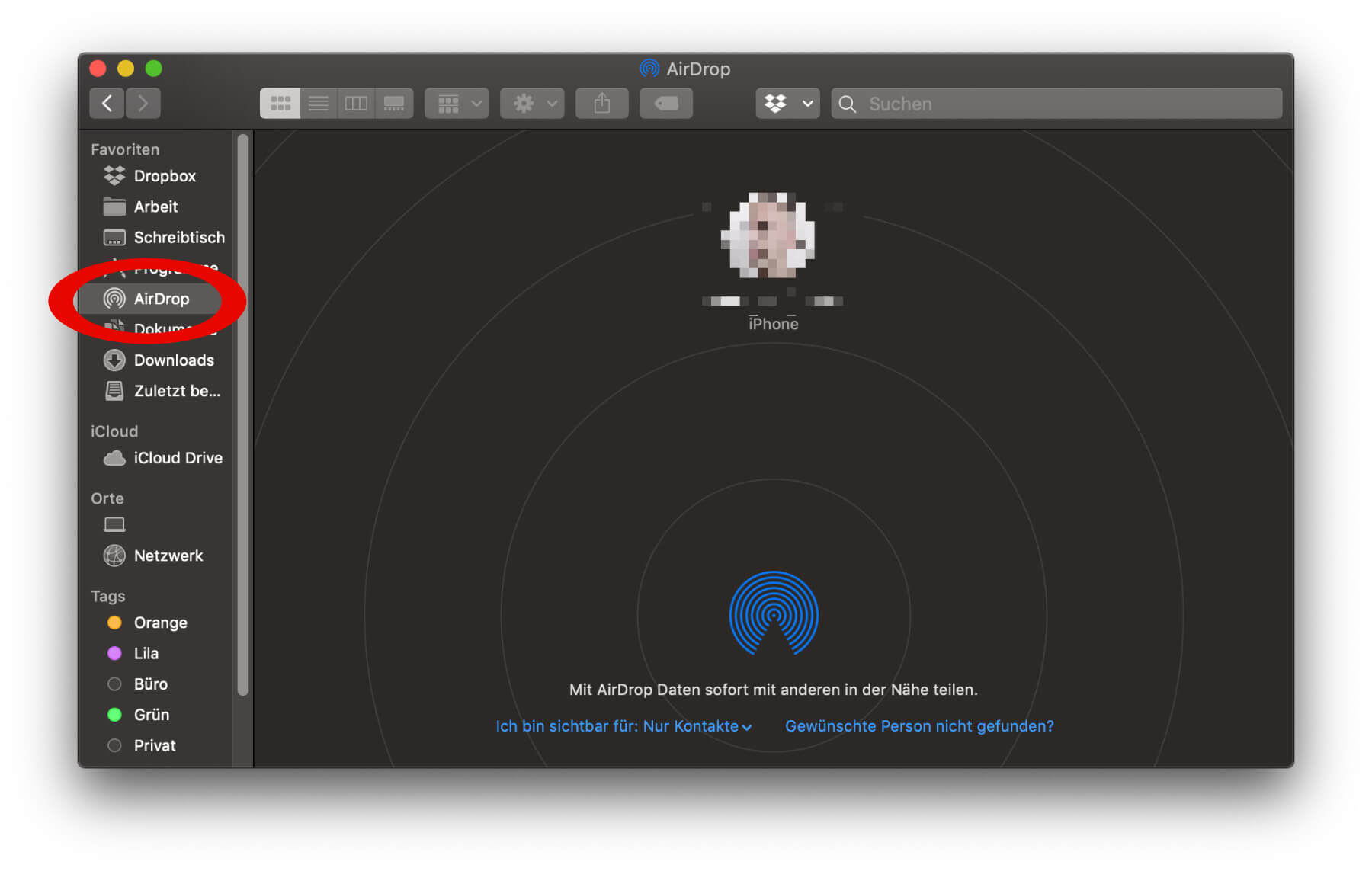Viewport: 1372px width, 871px height.
Task: Go back with the left arrow button
Action: pyautogui.click(x=107, y=103)
